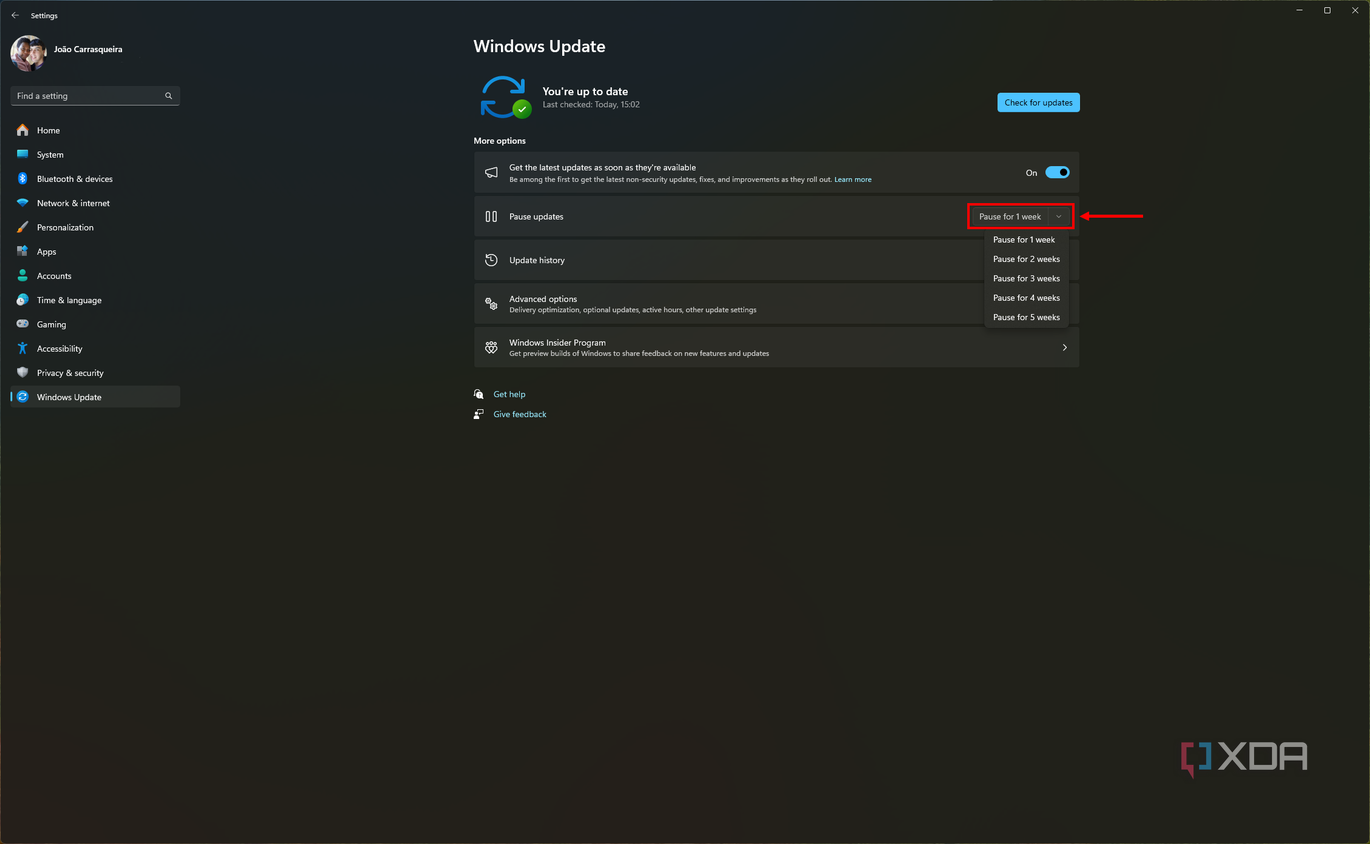Click the Windows Update sidebar icon
Viewport: 1370px width, 844px height.
[x=22, y=397]
